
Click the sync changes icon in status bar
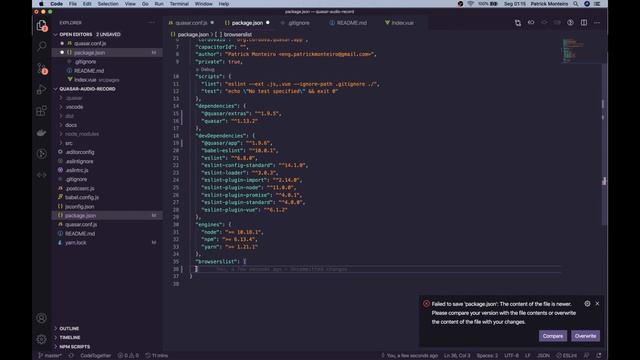[71, 356]
